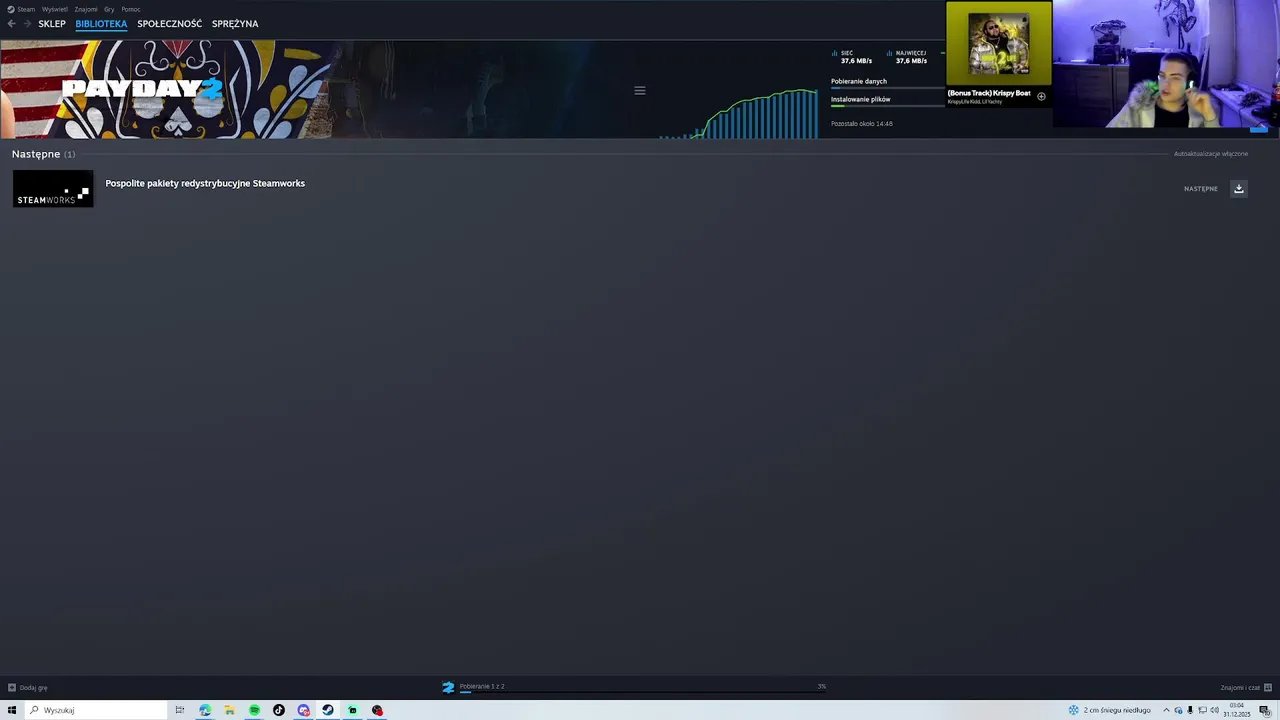Click the Steamworks logo thumbnail
This screenshot has width=1280, height=720.
pyautogui.click(x=53, y=189)
